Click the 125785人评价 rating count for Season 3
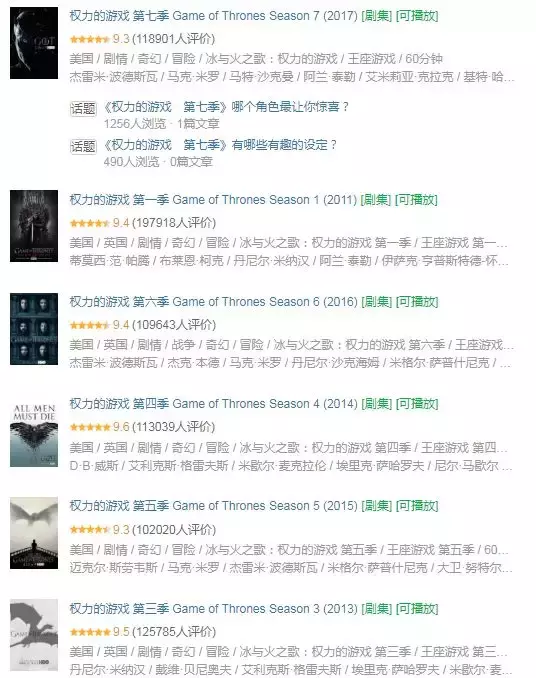 click(x=174, y=632)
